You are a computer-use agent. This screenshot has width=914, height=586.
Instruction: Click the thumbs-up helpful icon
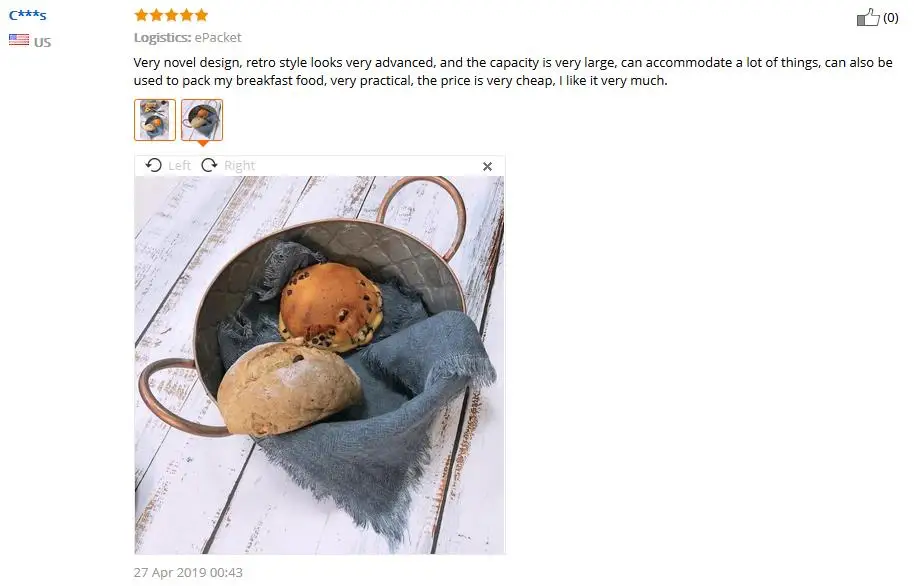tap(868, 17)
